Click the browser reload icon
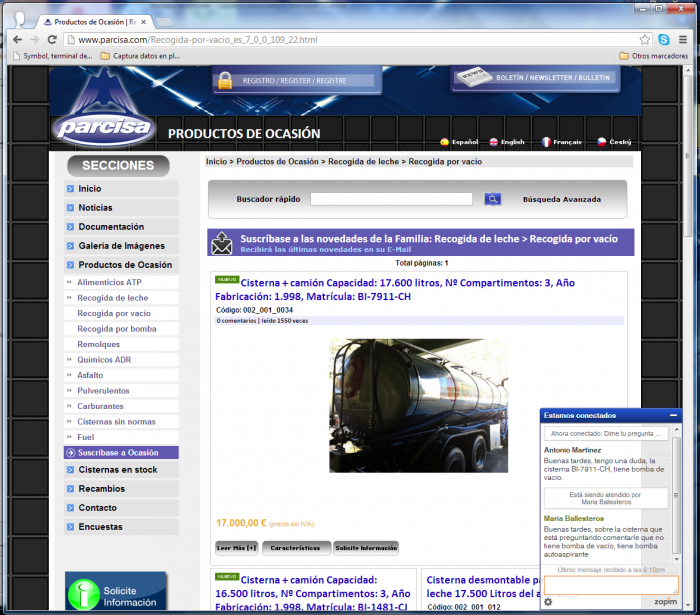The width and height of the screenshot is (700, 615). [x=54, y=40]
